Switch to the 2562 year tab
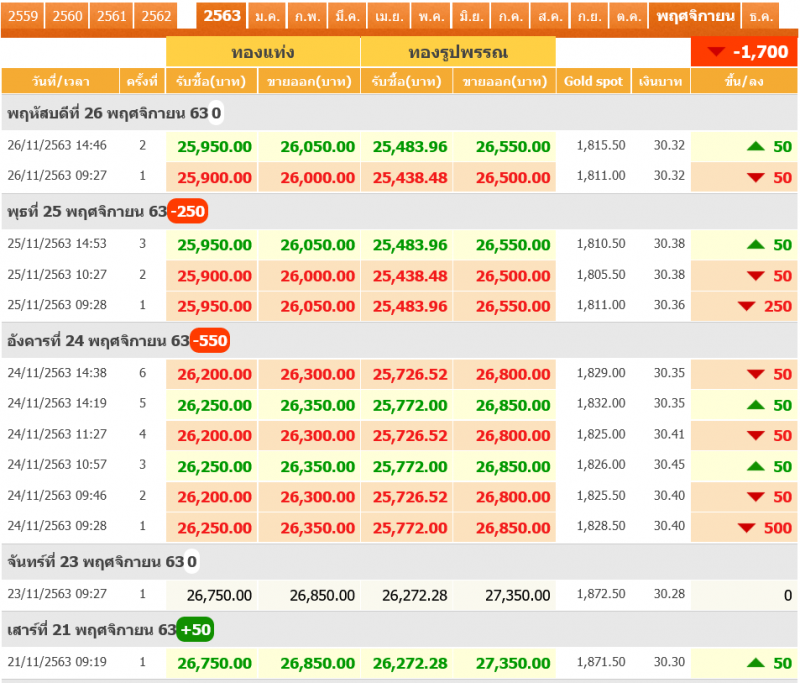The width and height of the screenshot is (800, 683). 156,16
